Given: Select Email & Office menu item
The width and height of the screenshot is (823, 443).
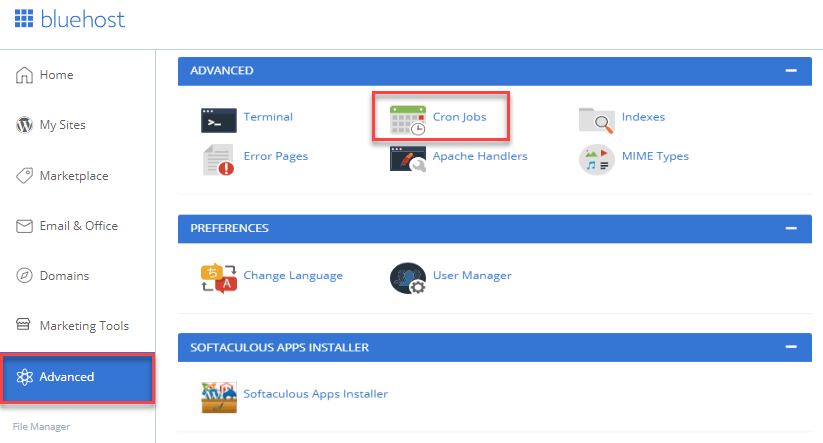Looking at the screenshot, I should (x=78, y=226).
